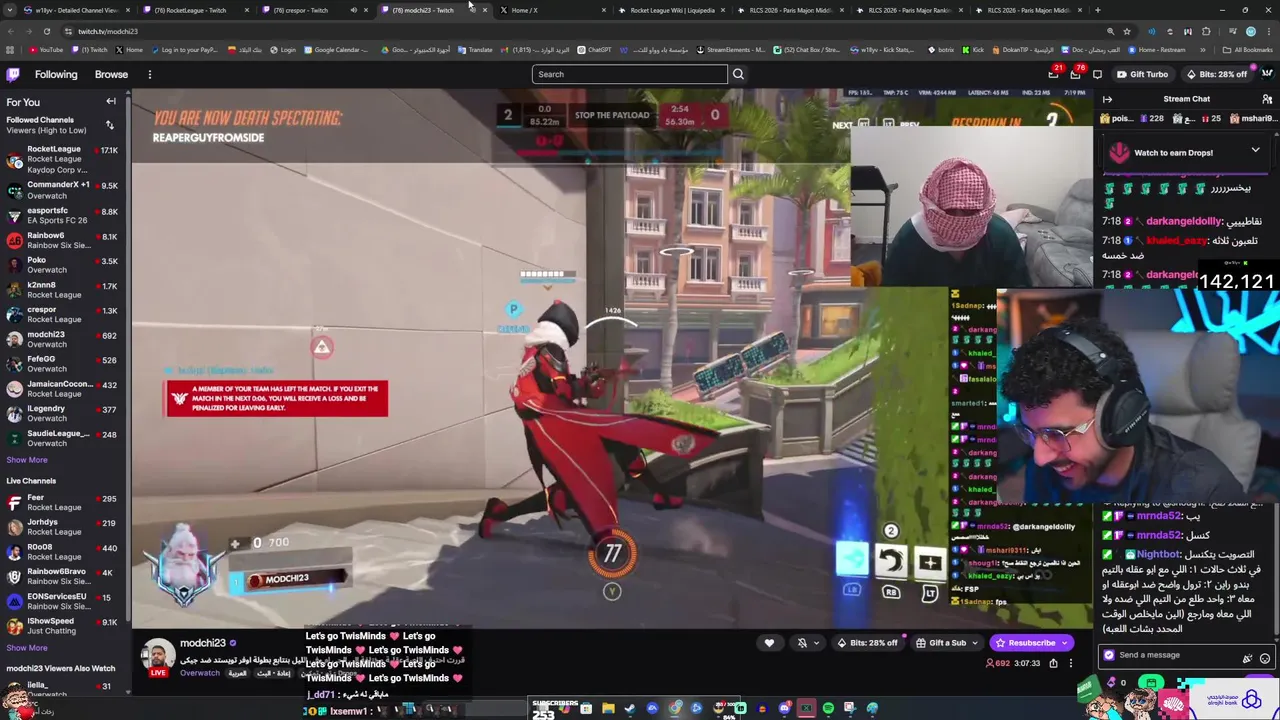The height and width of the screenshot is (720, 1280).
Task: Click the magnifier search button
Action: 738,74
